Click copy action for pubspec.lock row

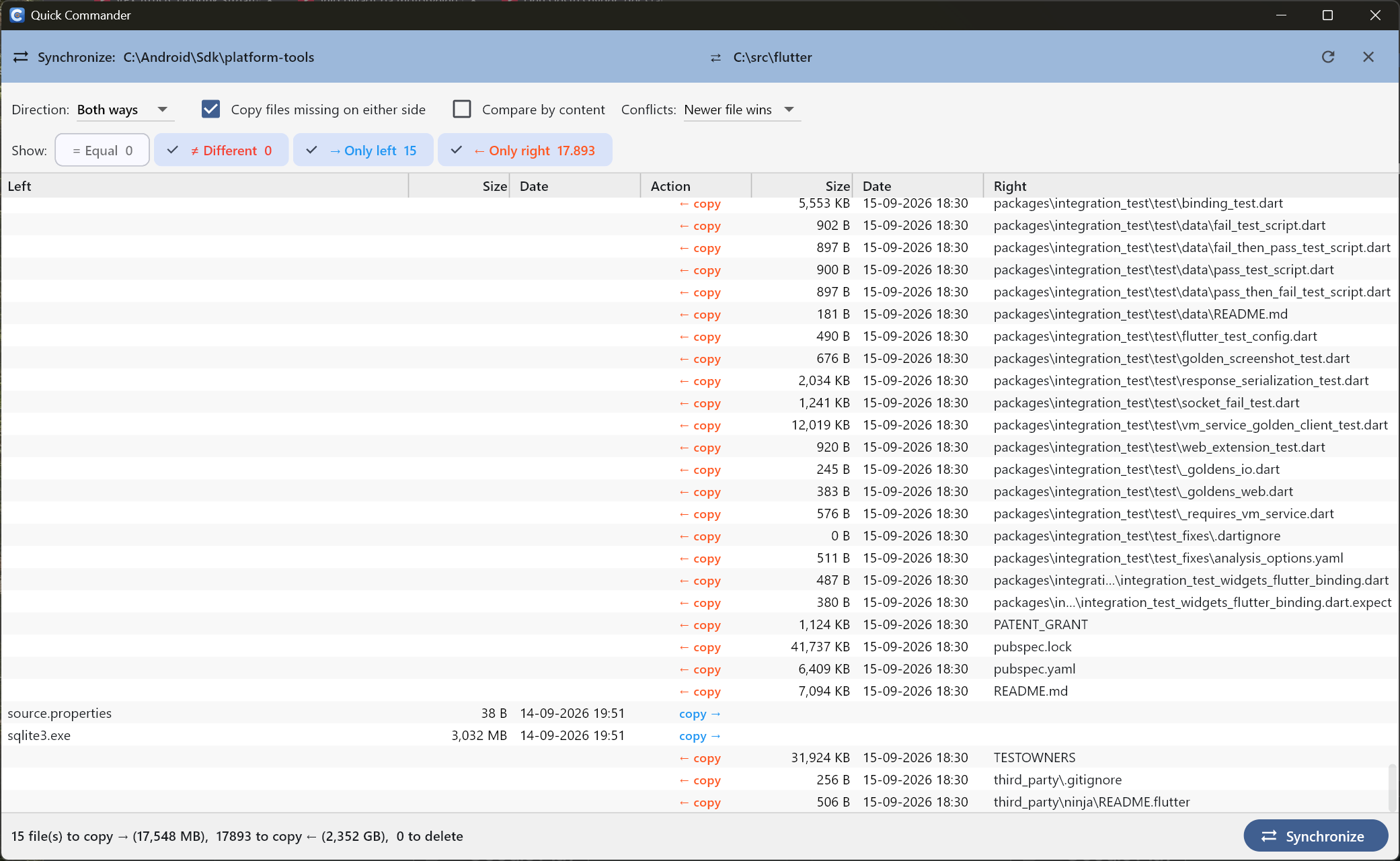point(699,647)
